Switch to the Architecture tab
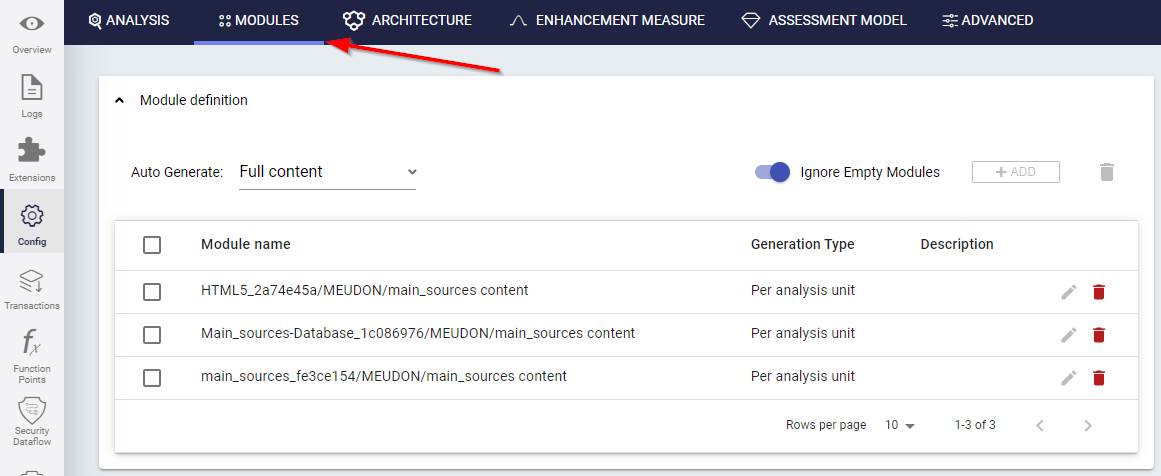 (x=407, y=21)
